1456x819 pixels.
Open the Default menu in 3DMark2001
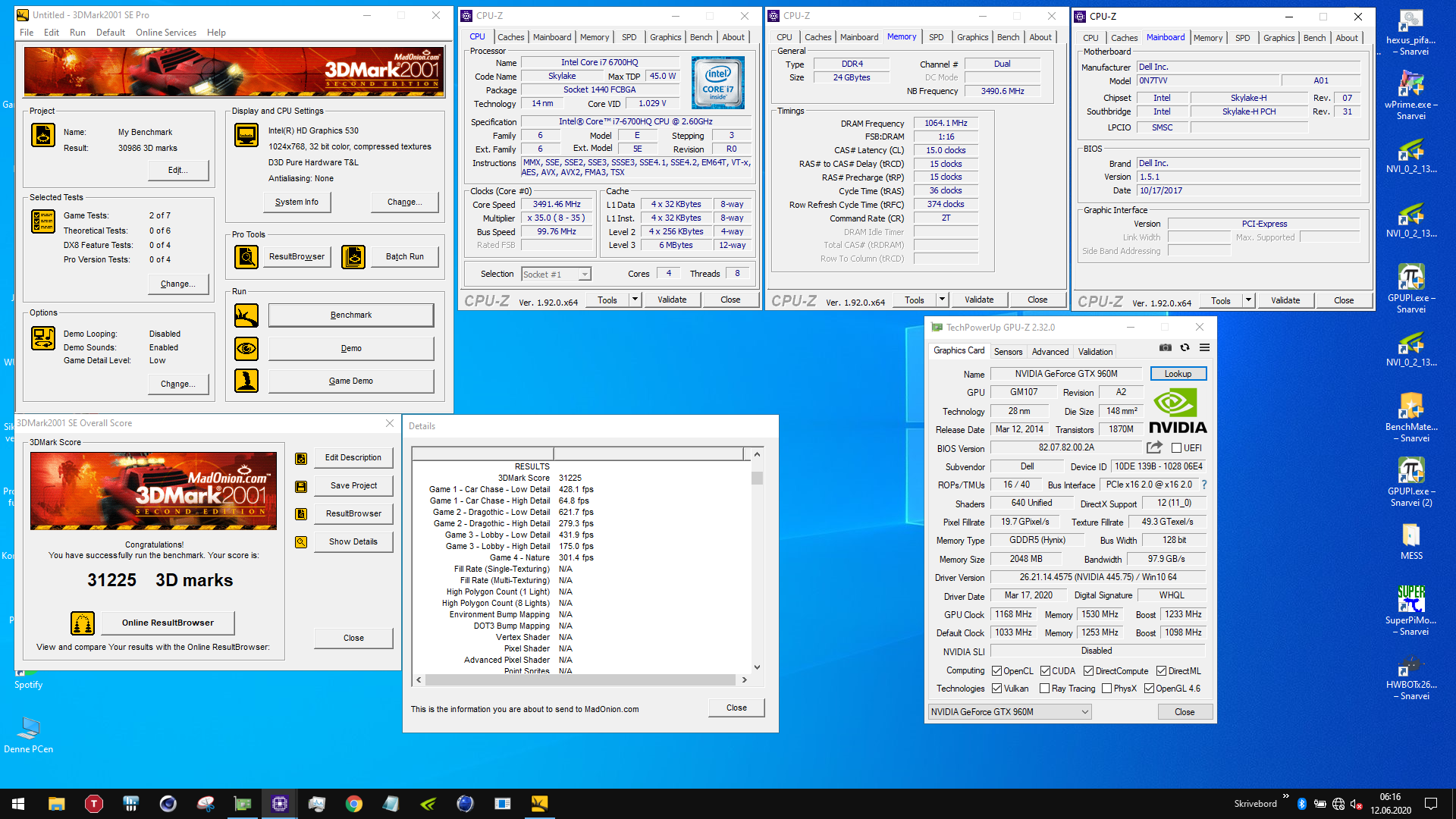(x=111, y=33)
